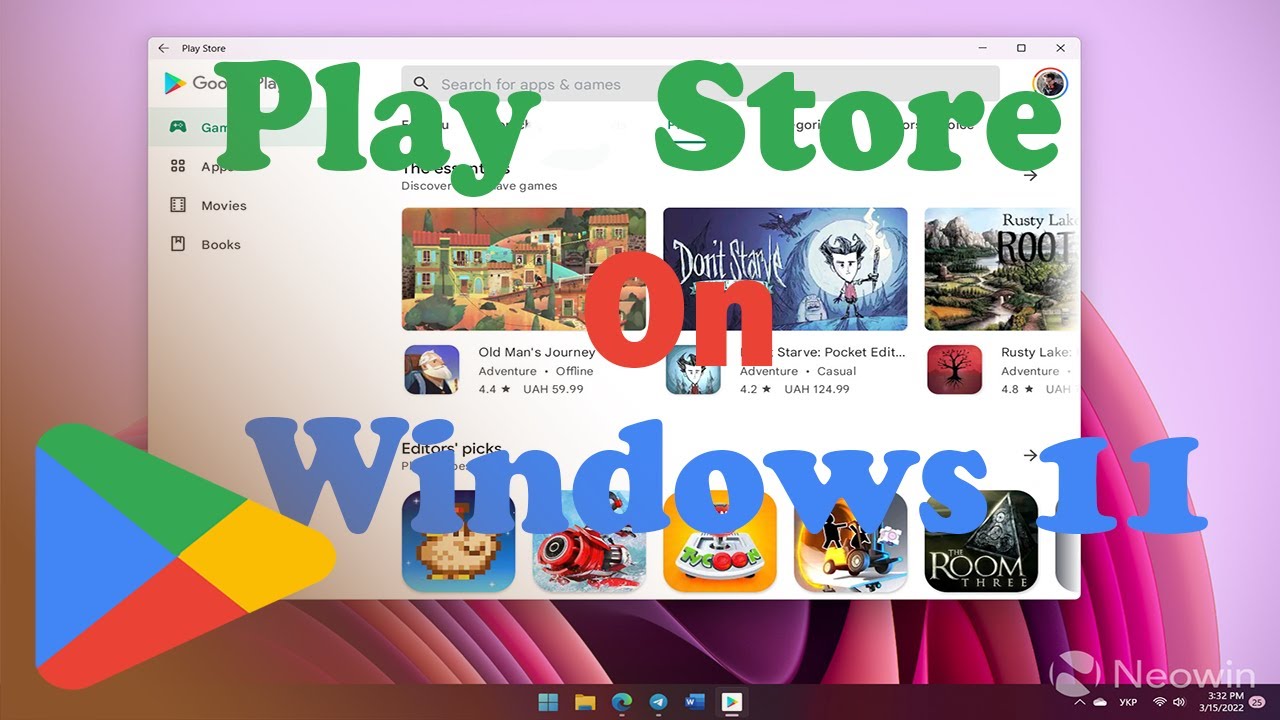Open Telegram from the taskbar
Viewport: 1280px width, 720px height.
(658, 702)
